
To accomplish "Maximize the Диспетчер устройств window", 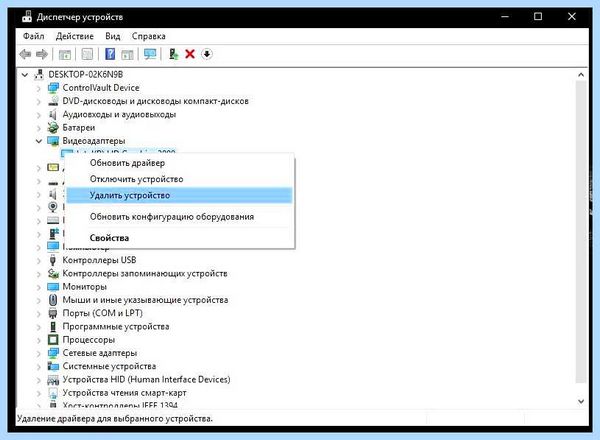I will [x=538, y=17].
